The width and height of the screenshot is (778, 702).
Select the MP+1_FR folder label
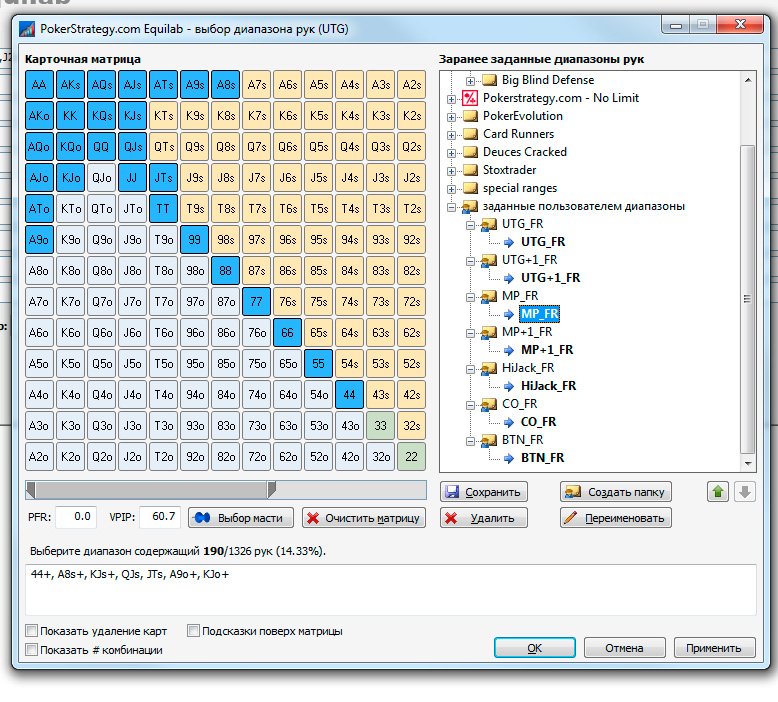point(527,332)
